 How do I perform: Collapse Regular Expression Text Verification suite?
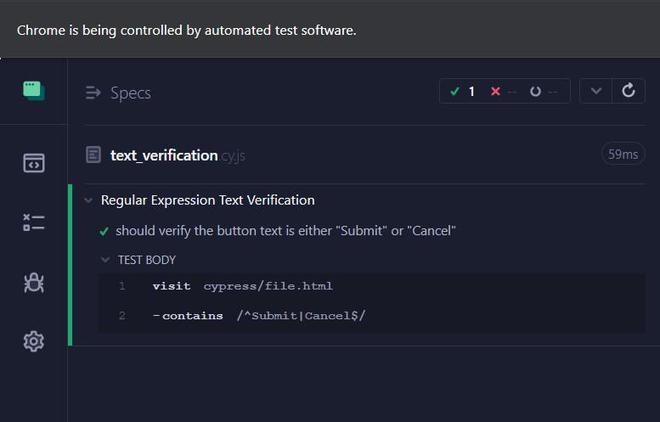[89, 200]
